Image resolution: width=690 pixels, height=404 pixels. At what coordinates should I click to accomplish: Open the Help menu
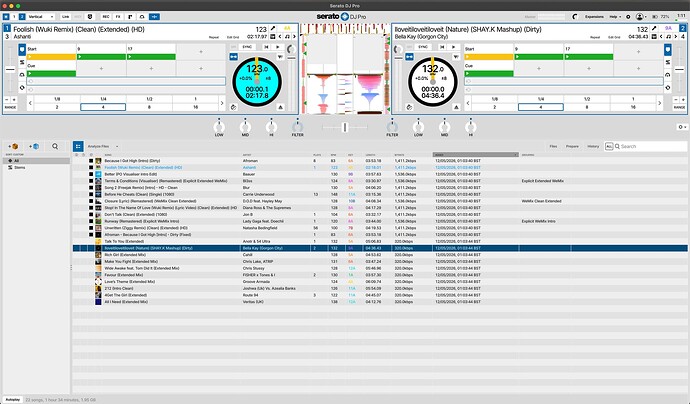pyautogui.click(x=615, y=17)
